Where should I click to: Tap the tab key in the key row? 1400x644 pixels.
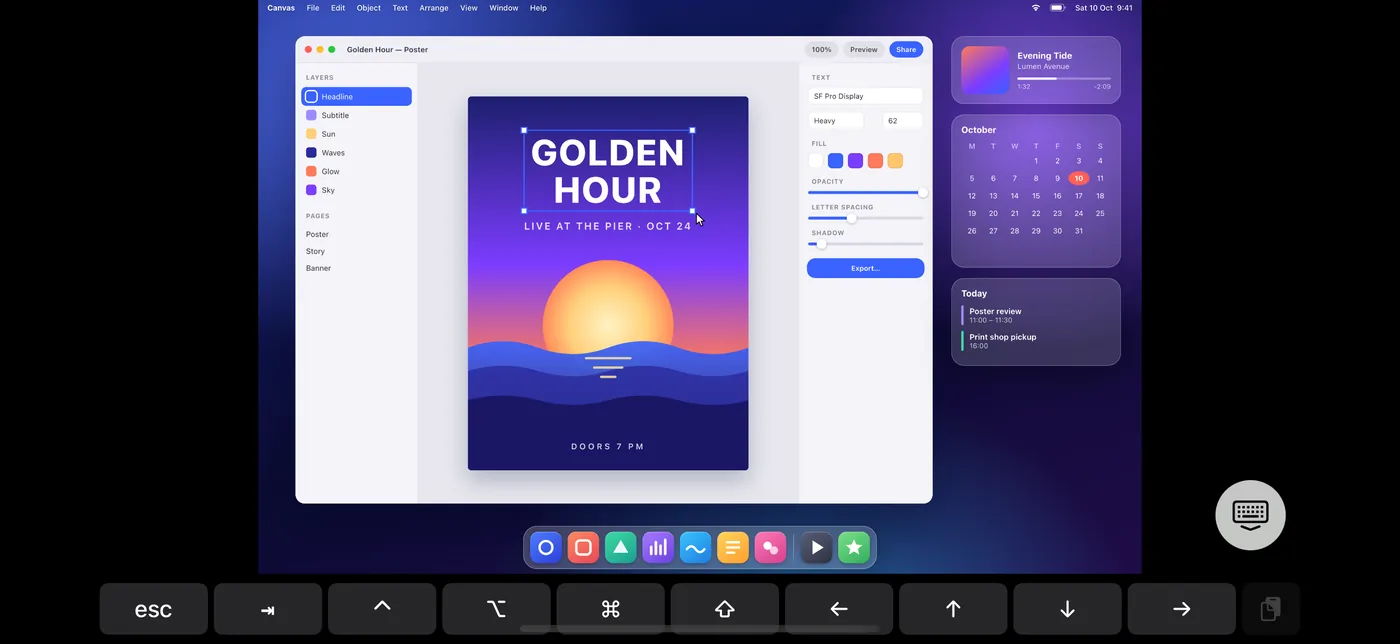click(x=268, y=609)
